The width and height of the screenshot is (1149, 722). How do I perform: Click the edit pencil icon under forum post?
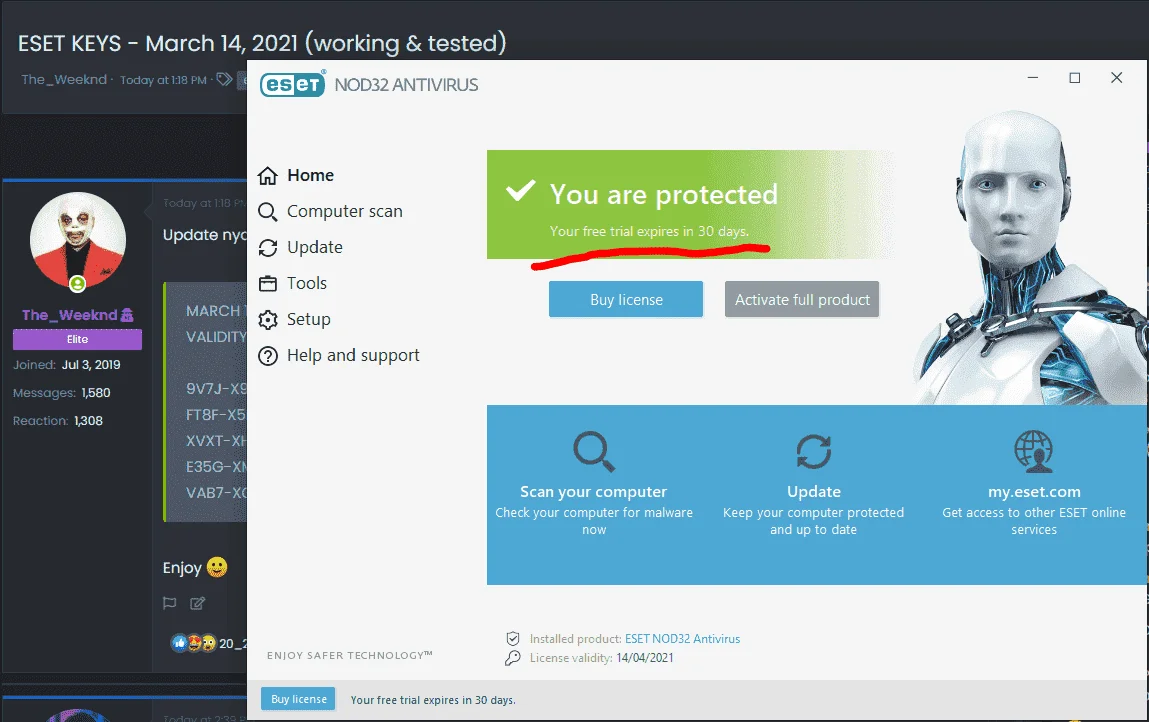click(x=198, y=603)
